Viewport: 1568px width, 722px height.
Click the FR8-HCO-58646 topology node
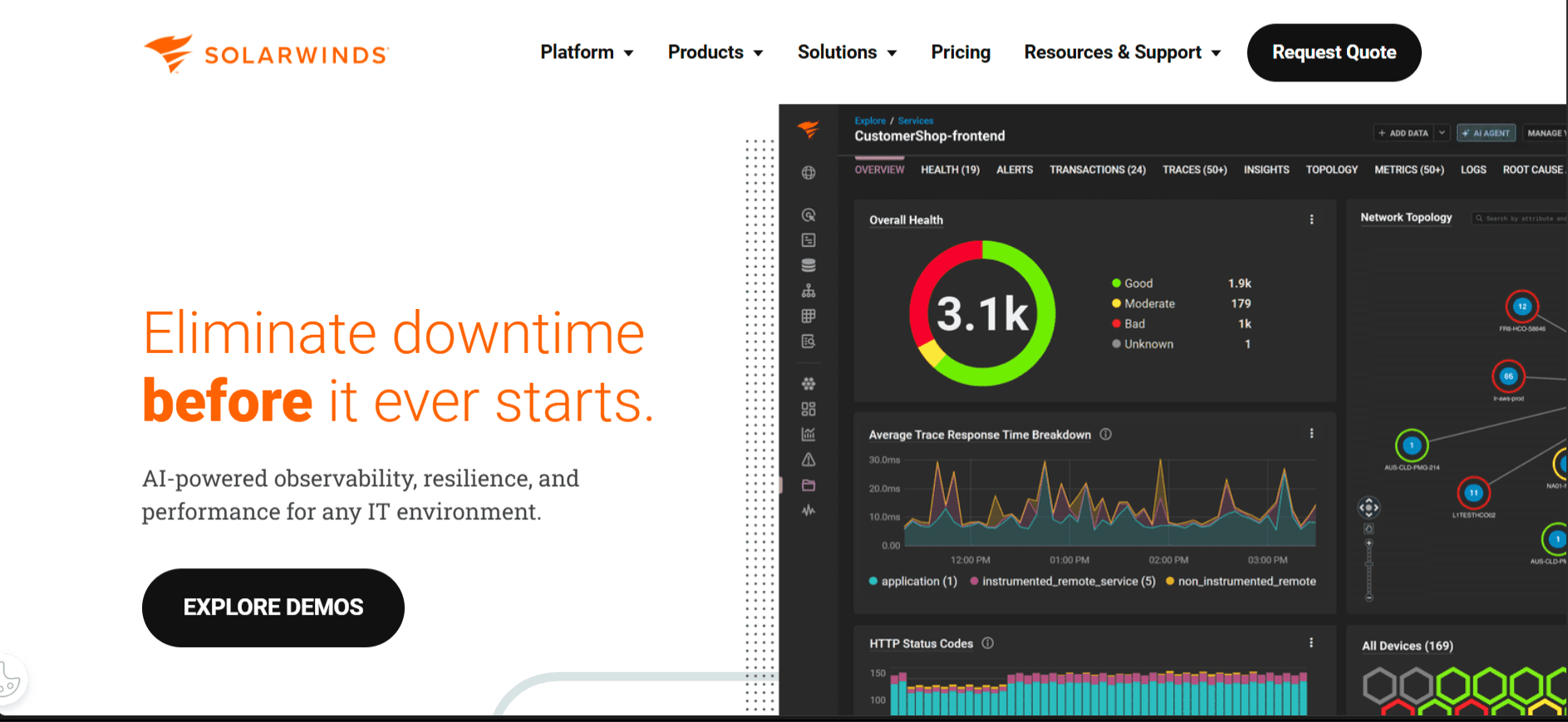1522,307
